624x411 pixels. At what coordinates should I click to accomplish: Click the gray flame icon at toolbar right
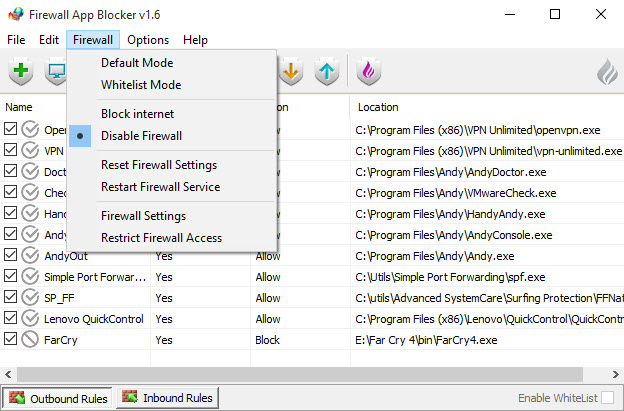[x=607, y=72]
